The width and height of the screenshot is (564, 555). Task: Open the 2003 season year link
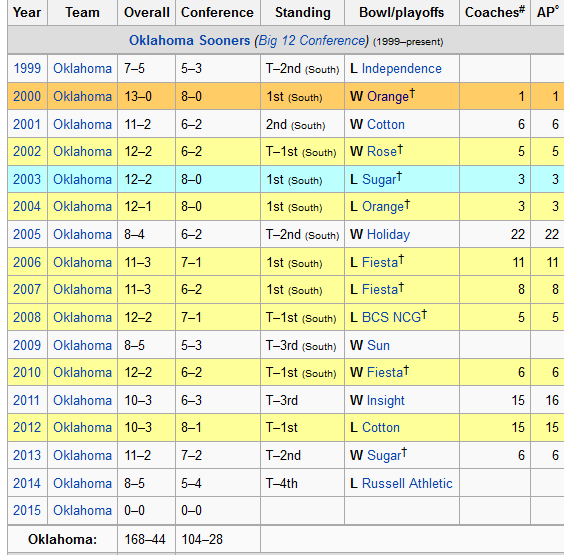(x=27, y=179)
